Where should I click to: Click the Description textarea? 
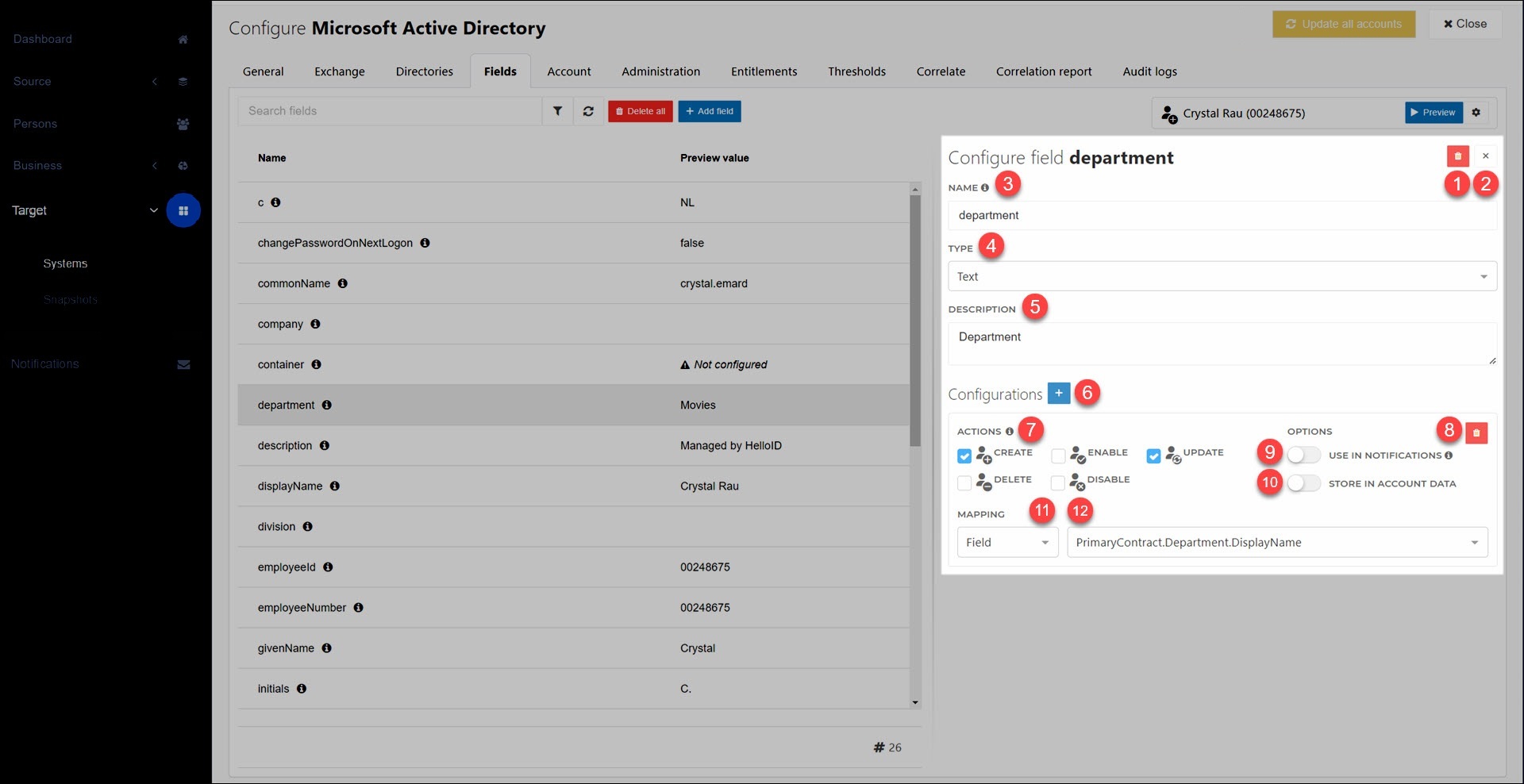[1222, 344]
